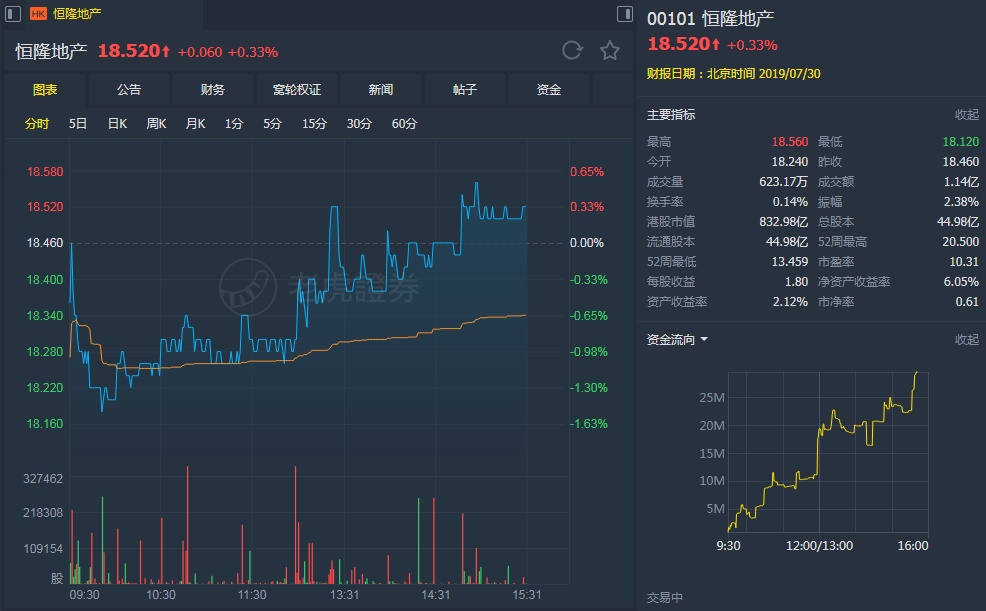Screen dimensions: 986x611
Task: Click the 18.120 最低 value
Action: pos(960,141)
